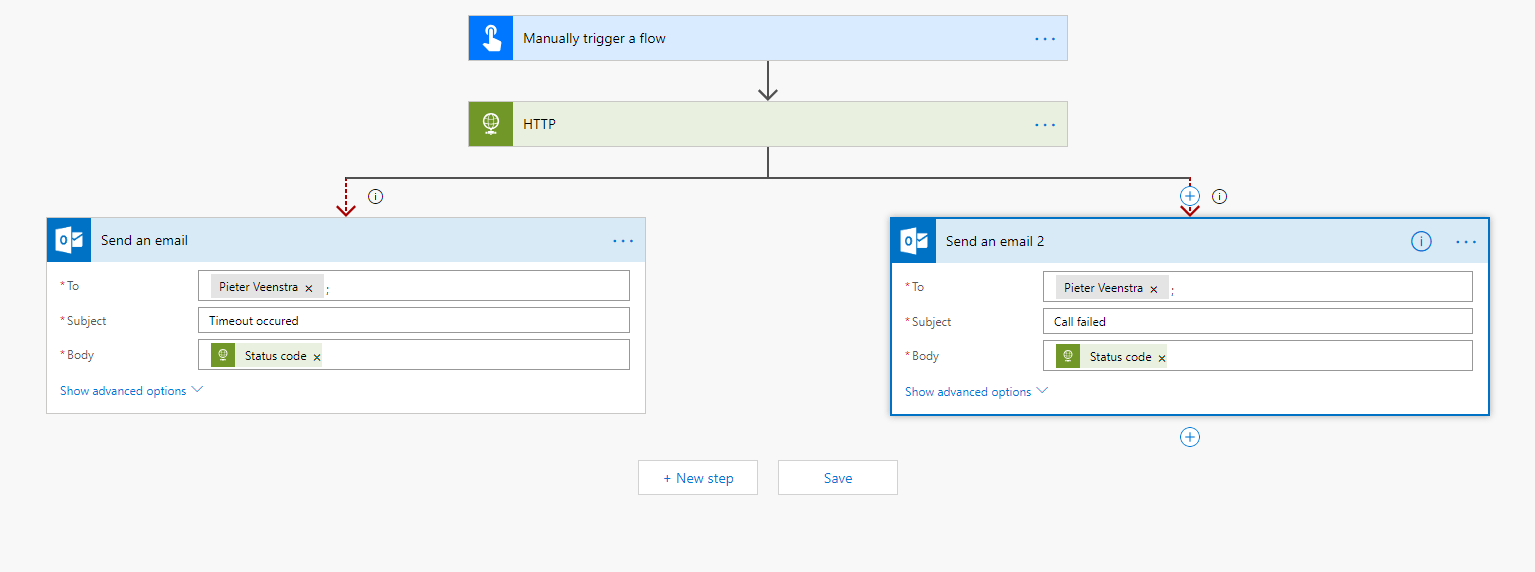Click the Save button
Image resolution: width=1535 pixels, height=572 pixels.
pos(838,478)
